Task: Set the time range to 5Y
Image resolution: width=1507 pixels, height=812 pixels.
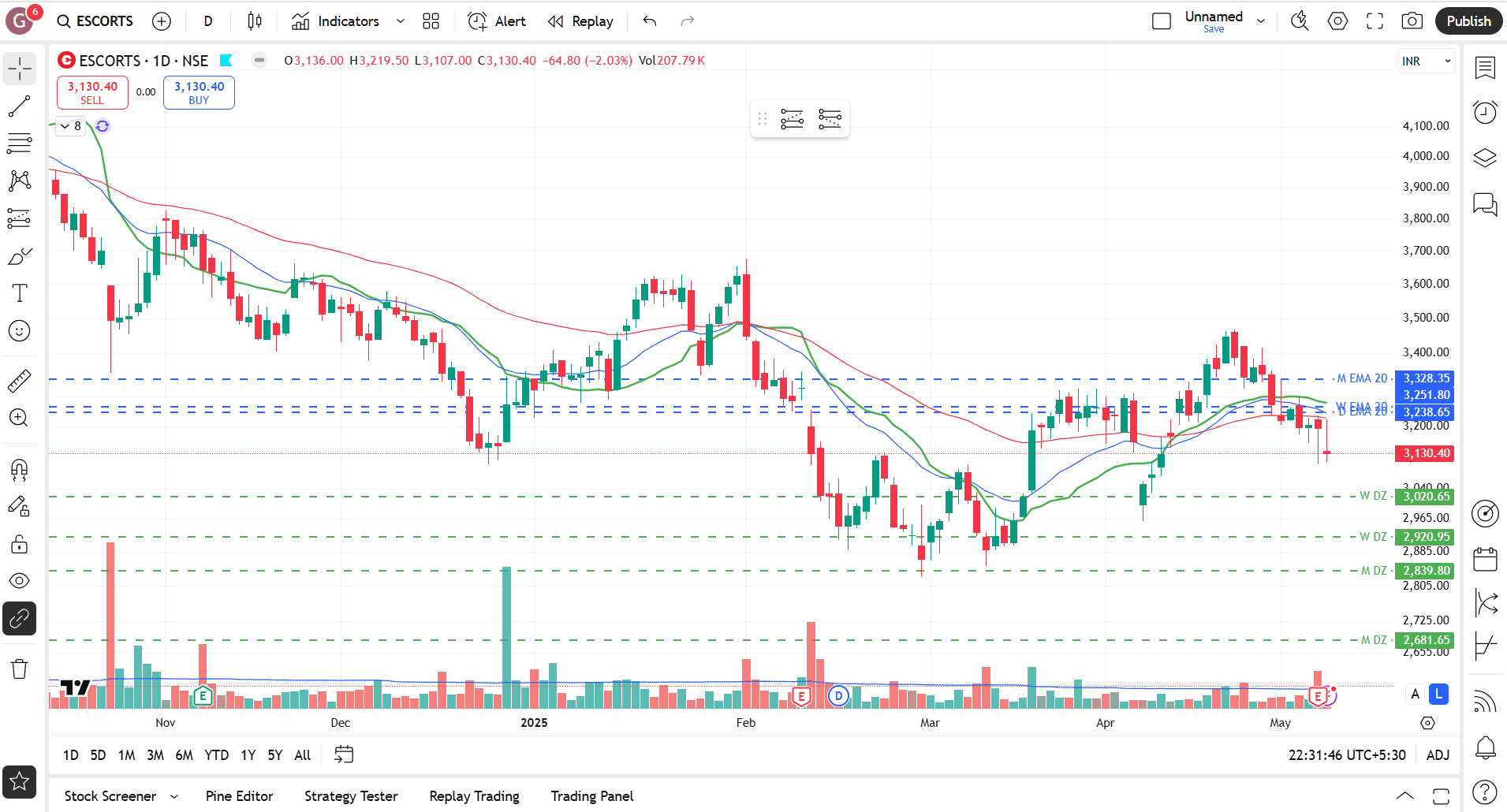Action: (274, 755)
